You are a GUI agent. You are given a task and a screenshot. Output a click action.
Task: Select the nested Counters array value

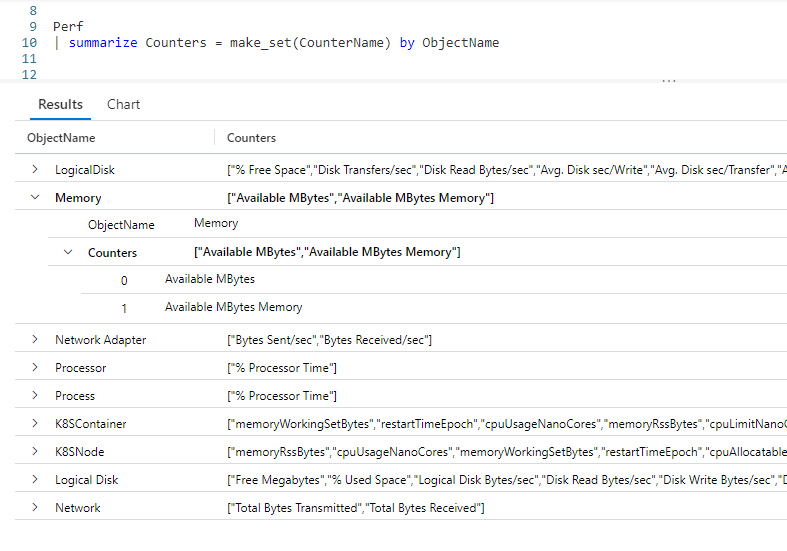[327, 252]
